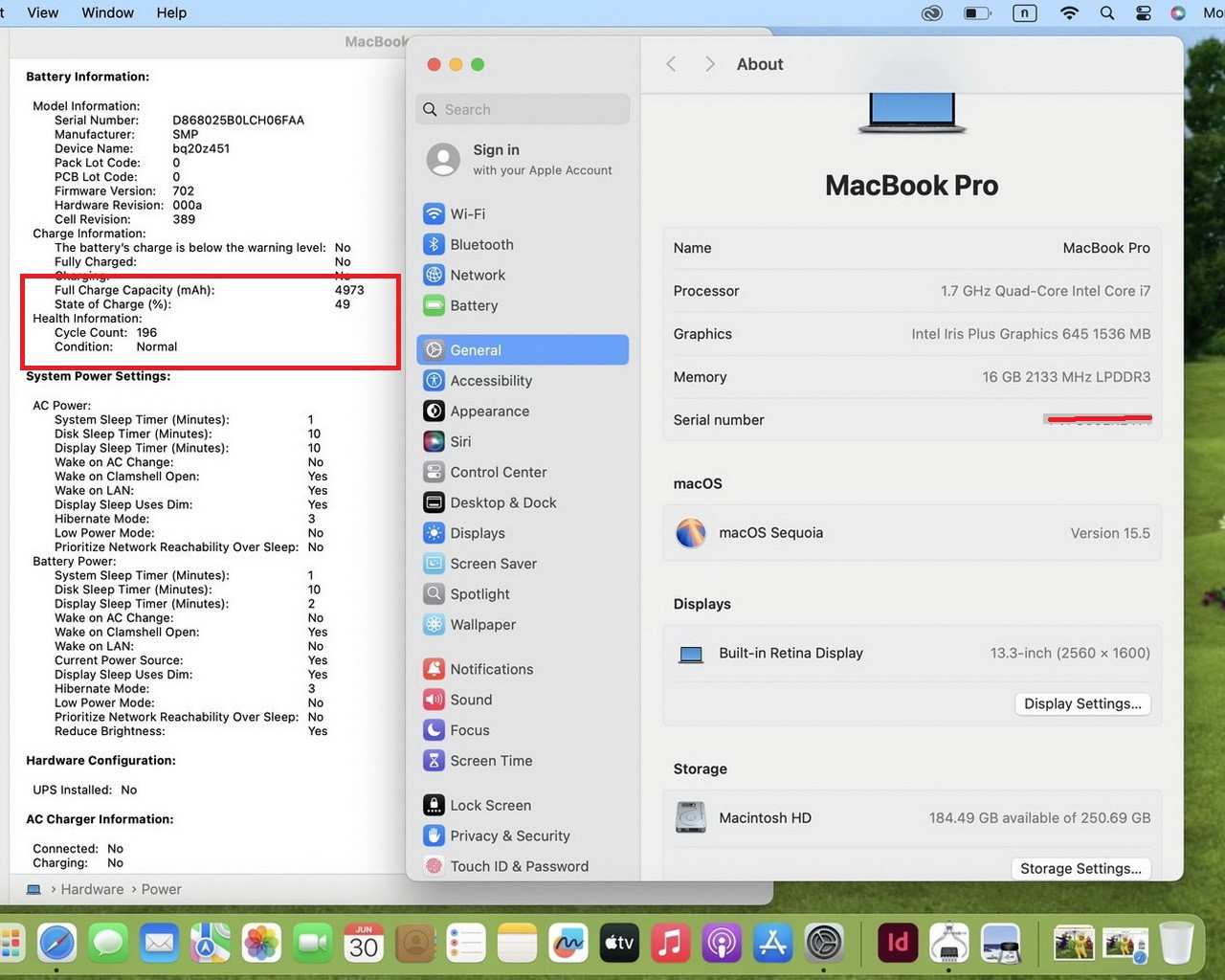
Task: Launch Reminders from the Dock
Action: pyautogui.click(x=466, y=944)
